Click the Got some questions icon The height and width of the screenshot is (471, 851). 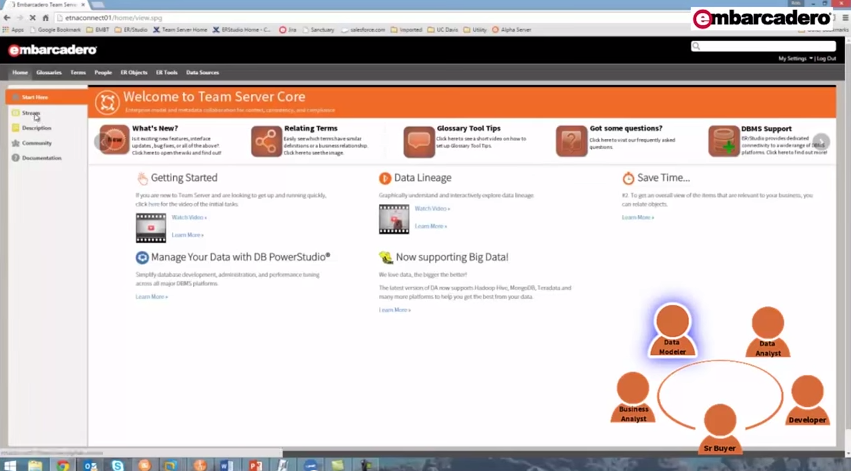571,142
